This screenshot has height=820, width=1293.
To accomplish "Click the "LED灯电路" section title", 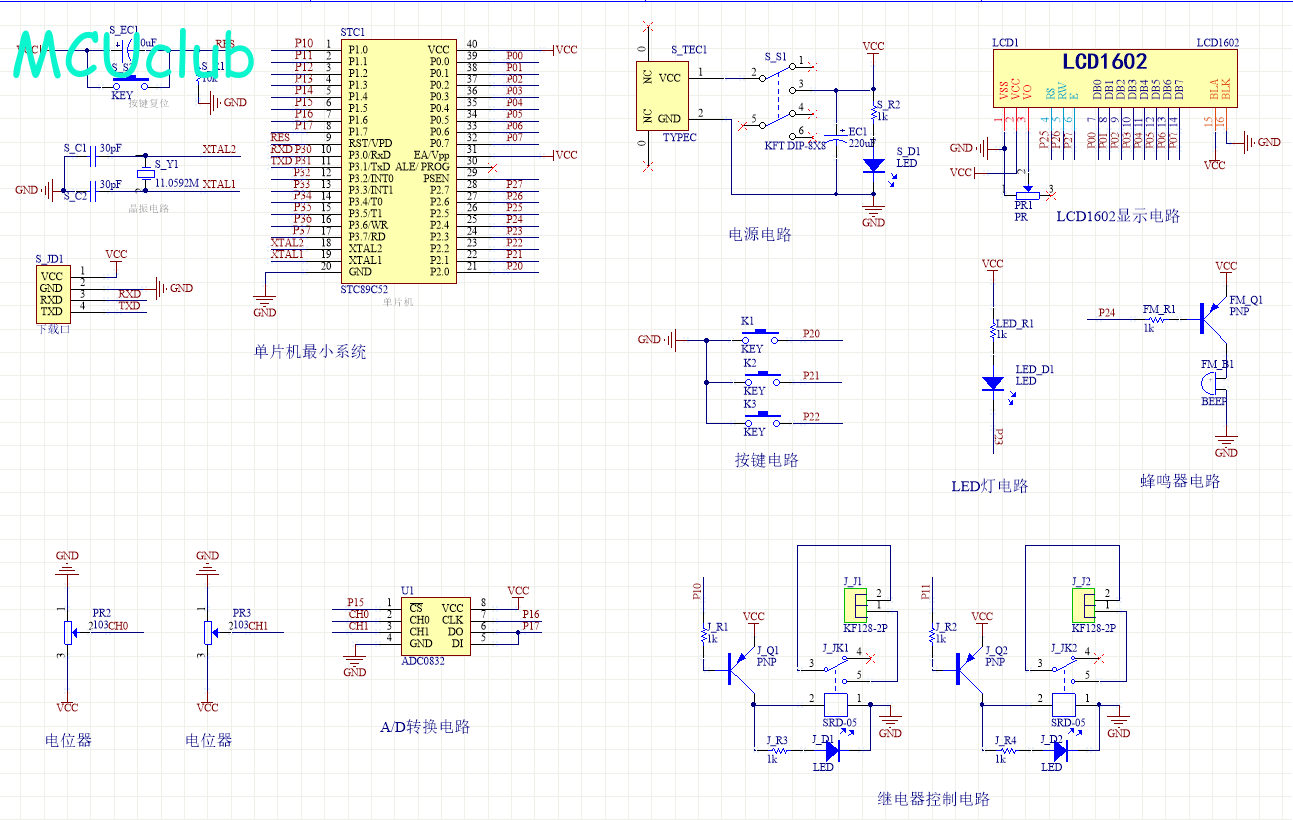I will 990,486.
